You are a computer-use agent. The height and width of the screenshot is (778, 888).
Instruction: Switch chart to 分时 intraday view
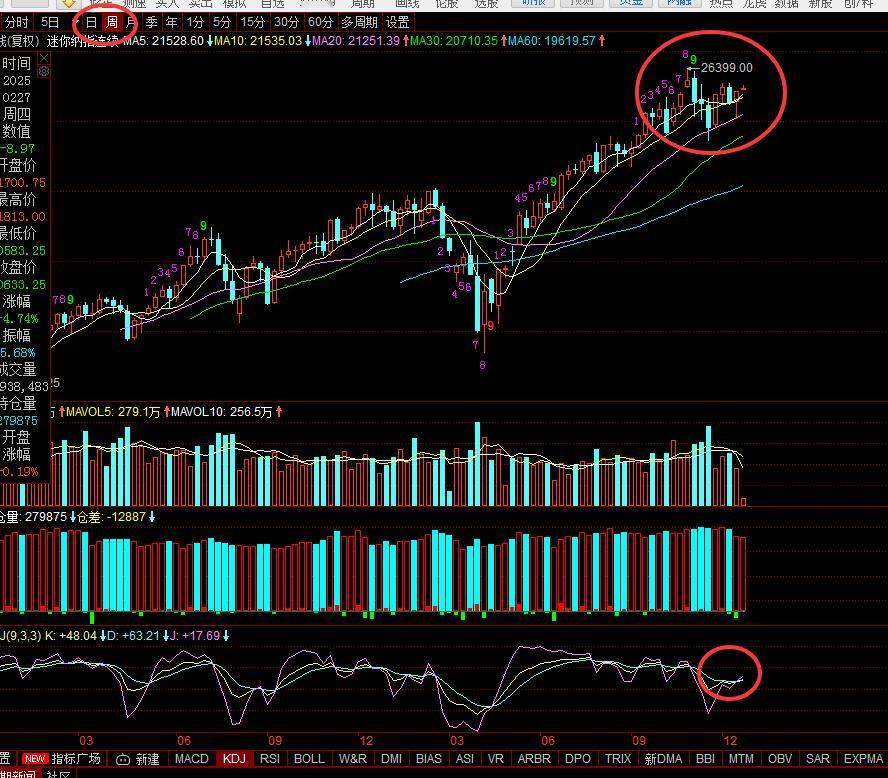pyautogui.click(x=16, y=23)
